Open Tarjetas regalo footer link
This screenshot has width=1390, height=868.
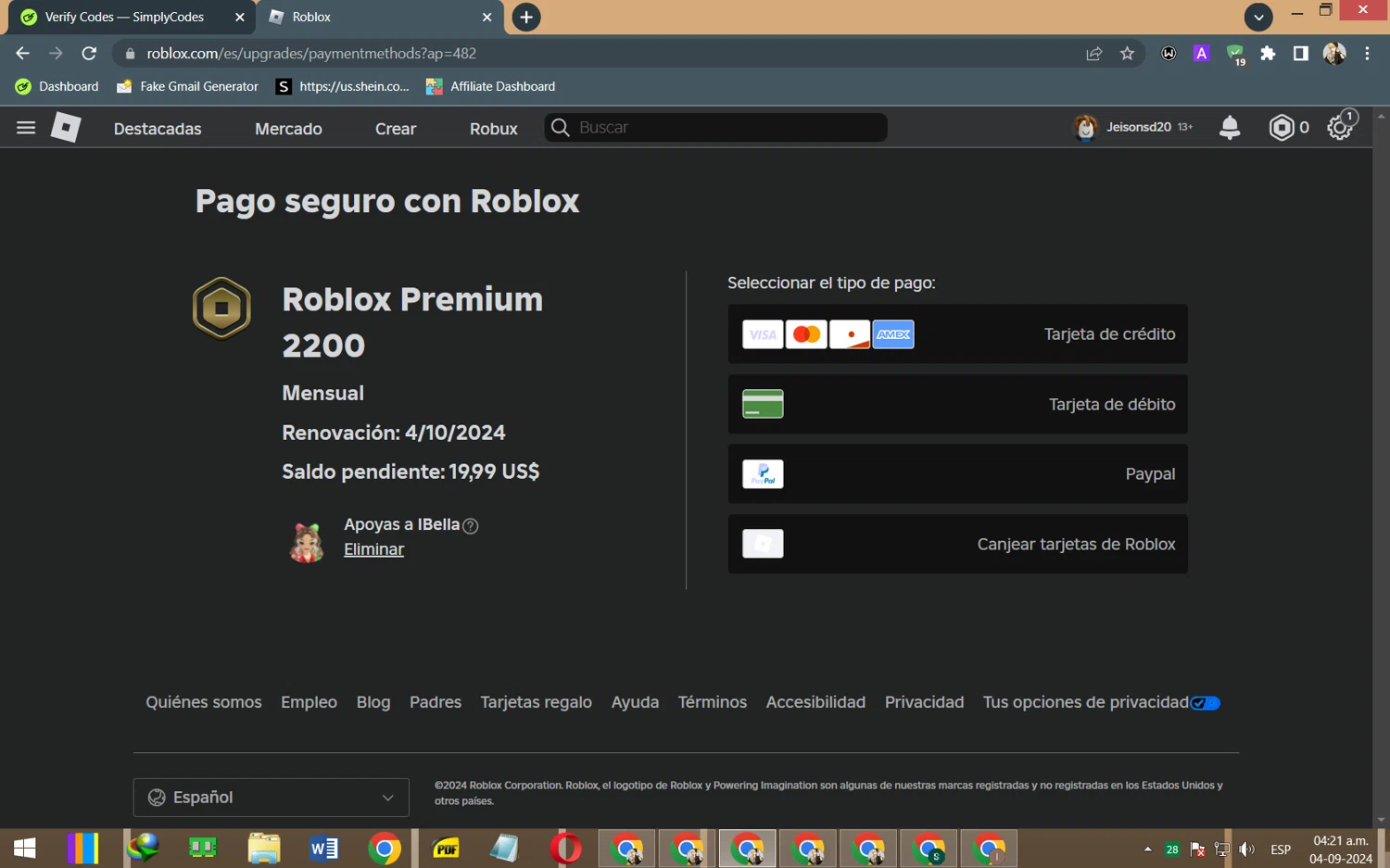tap(536, 702)
